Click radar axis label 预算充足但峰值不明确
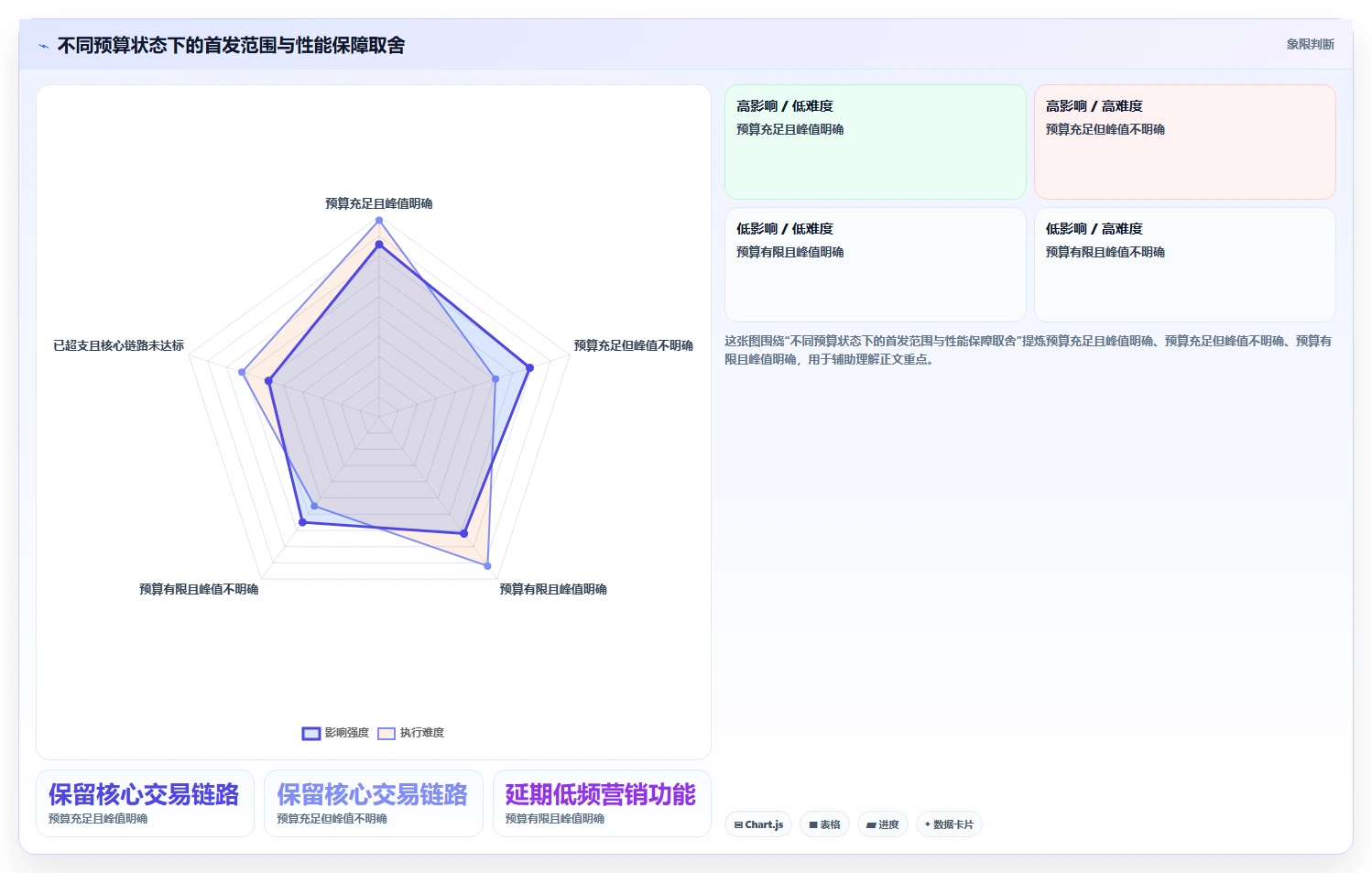1372x873 pixels. pos(634,345)
